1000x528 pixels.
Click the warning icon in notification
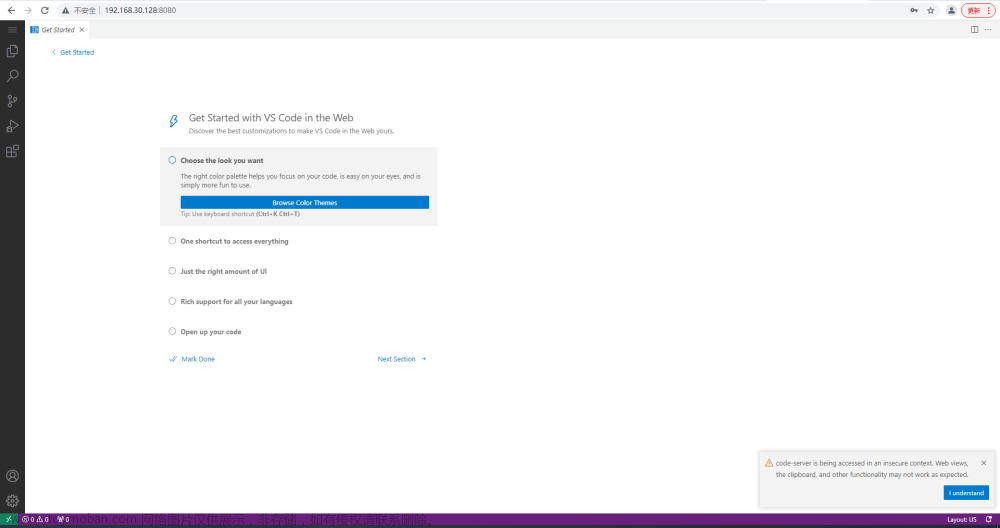click(769, 463)
